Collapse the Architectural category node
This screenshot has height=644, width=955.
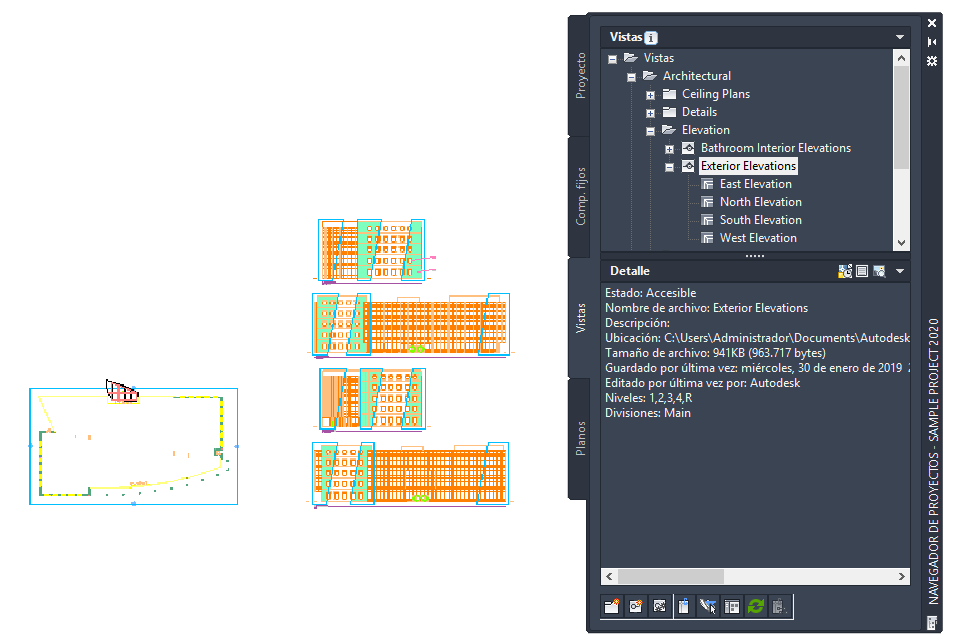click(x=632, y=77)
